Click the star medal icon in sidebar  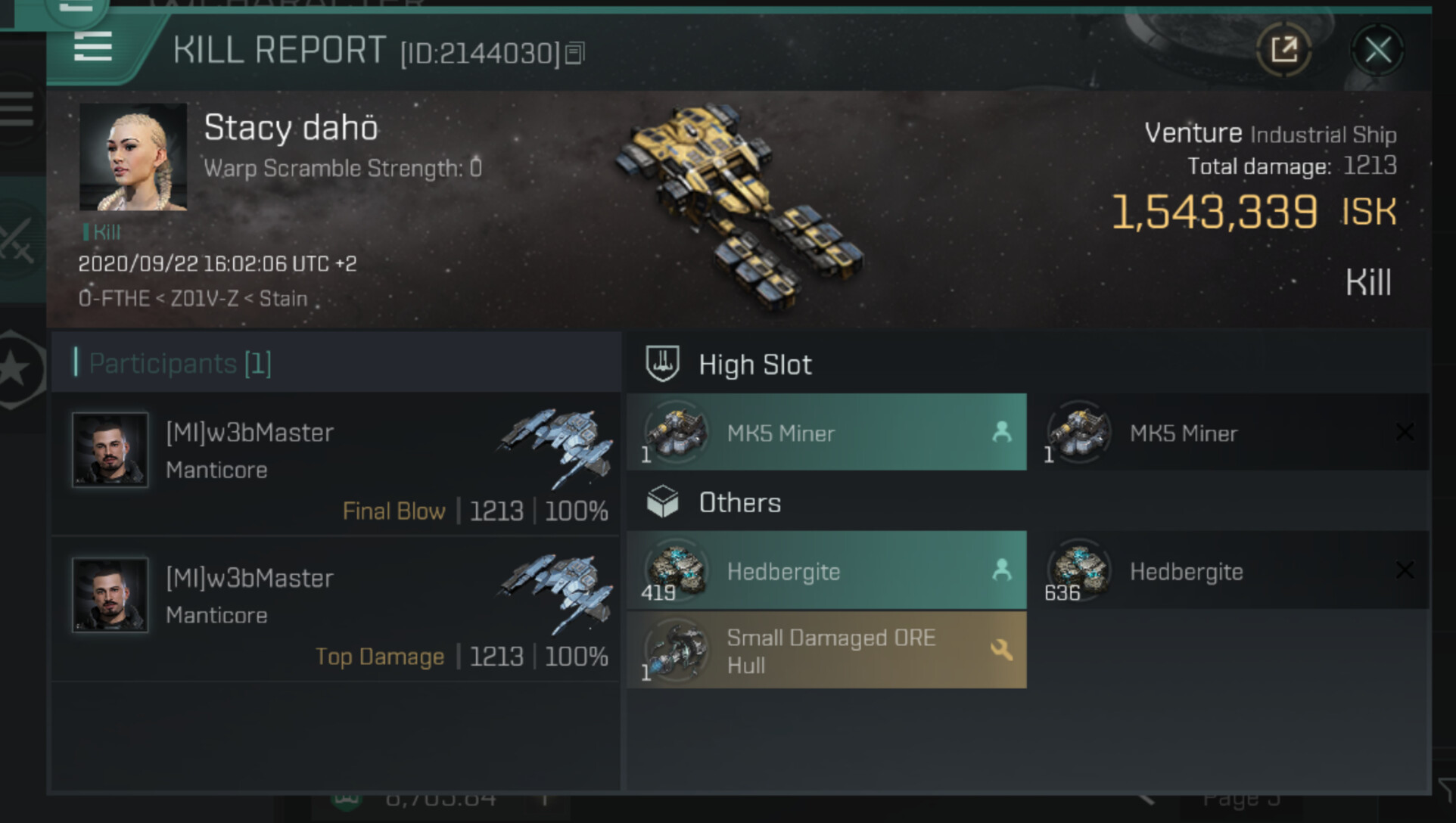pyautogui.click(x=17, y=369)
